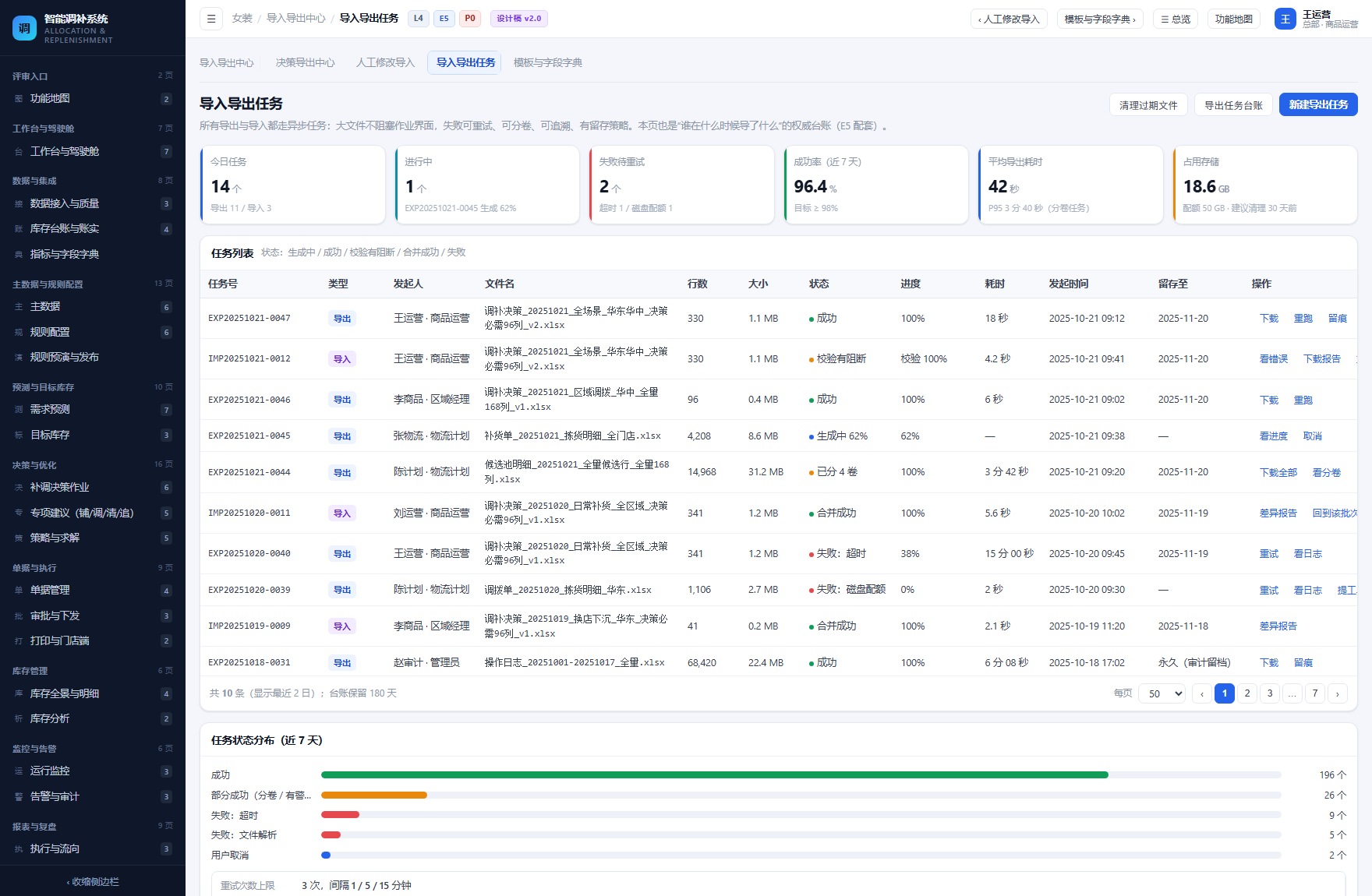This screenshot has width=1372, height=896.
Task: Click 重试 for EXP20251020-0040
Action: (1269, 554)
